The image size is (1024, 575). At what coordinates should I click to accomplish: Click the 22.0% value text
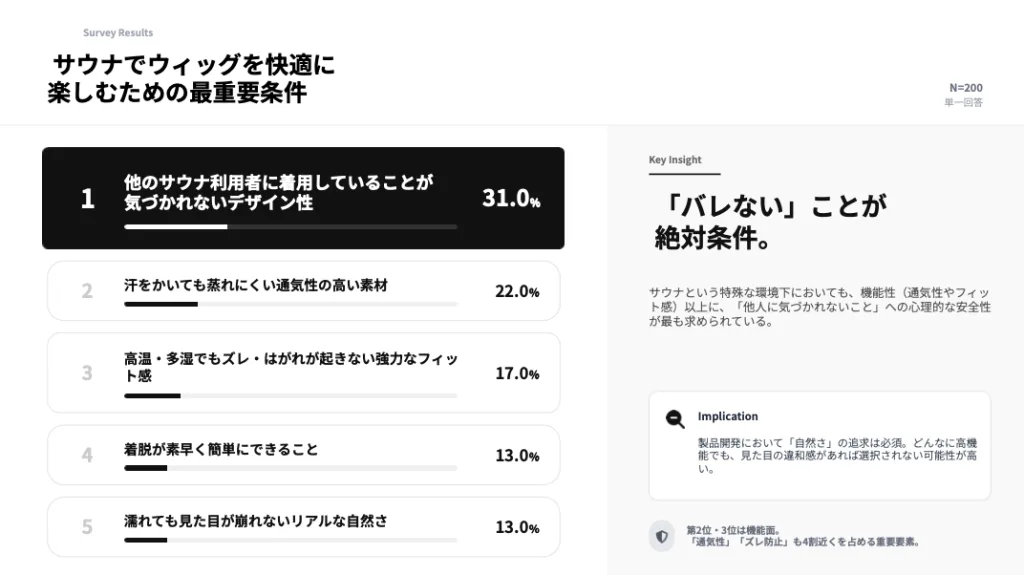click(x=517, y=291)
